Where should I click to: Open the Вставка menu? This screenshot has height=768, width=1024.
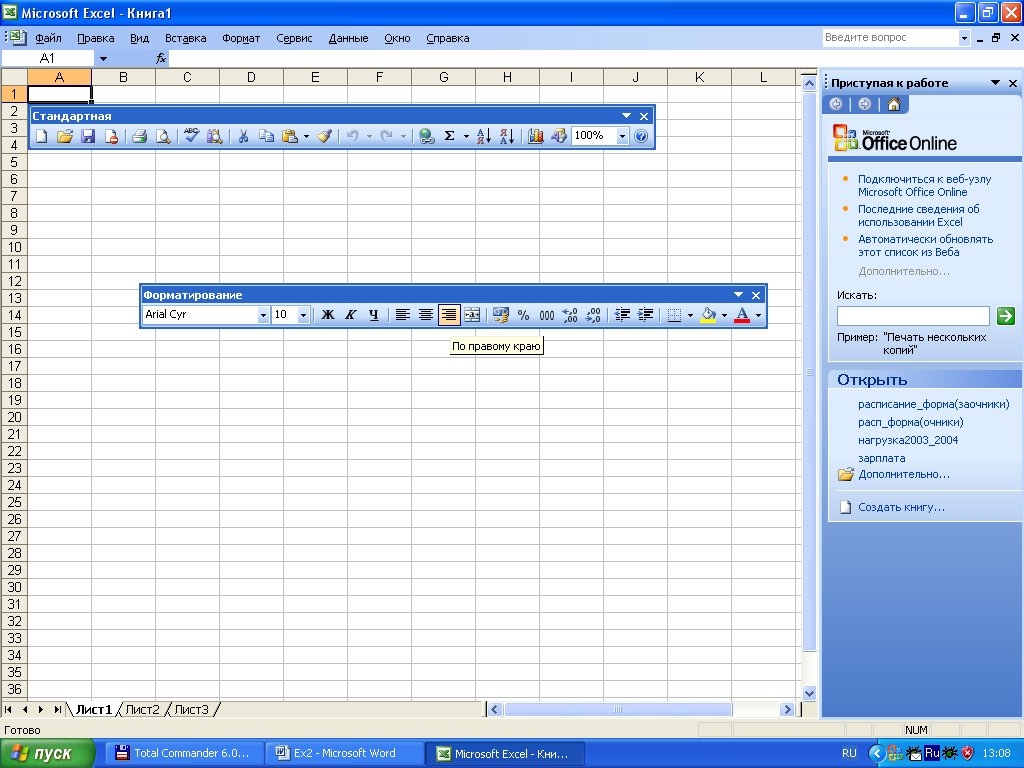[x=185, y=38]
